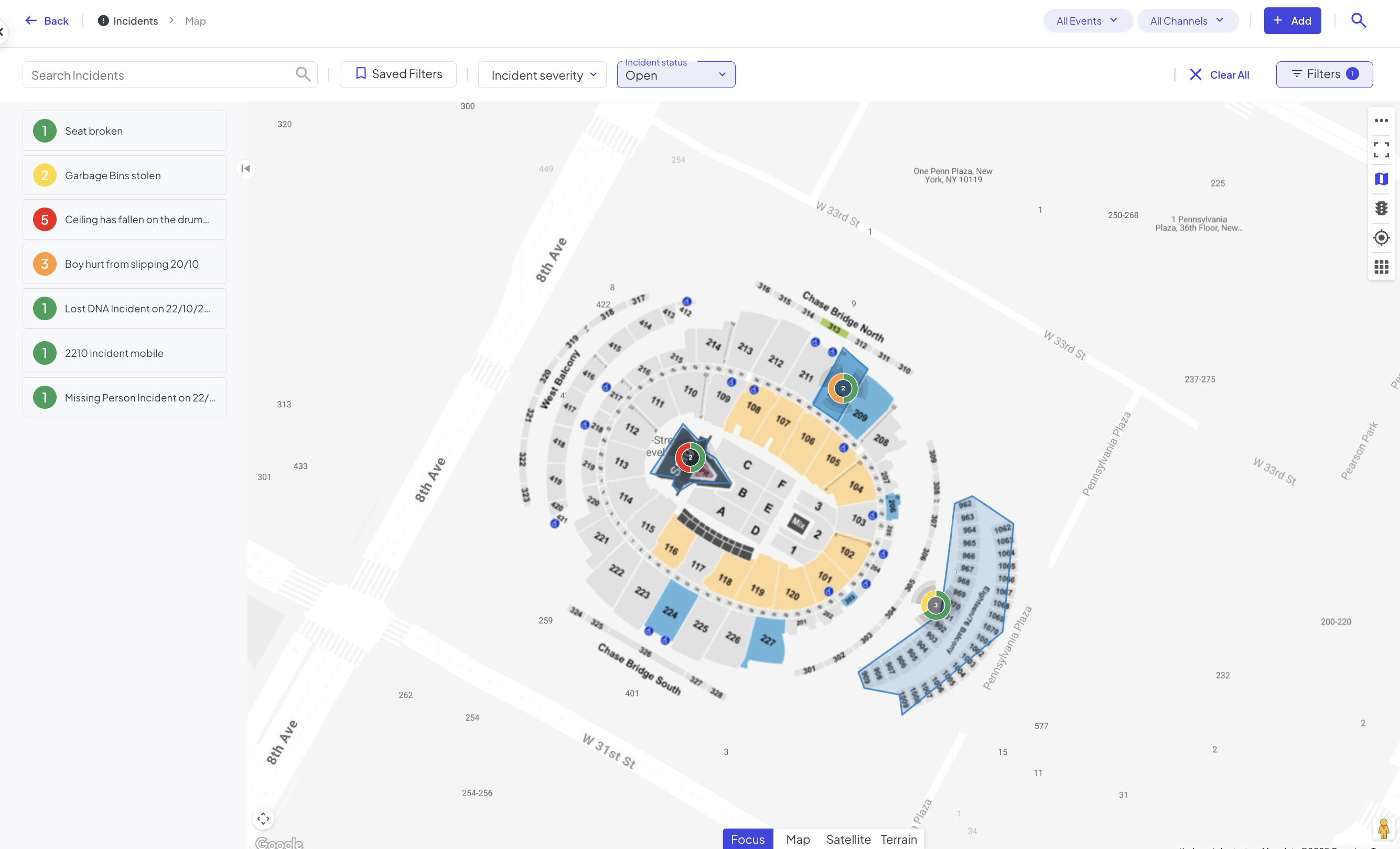This screenshot has height=849, width=1400.
Task: Click the blue marker near section 412
Action: 687,301
